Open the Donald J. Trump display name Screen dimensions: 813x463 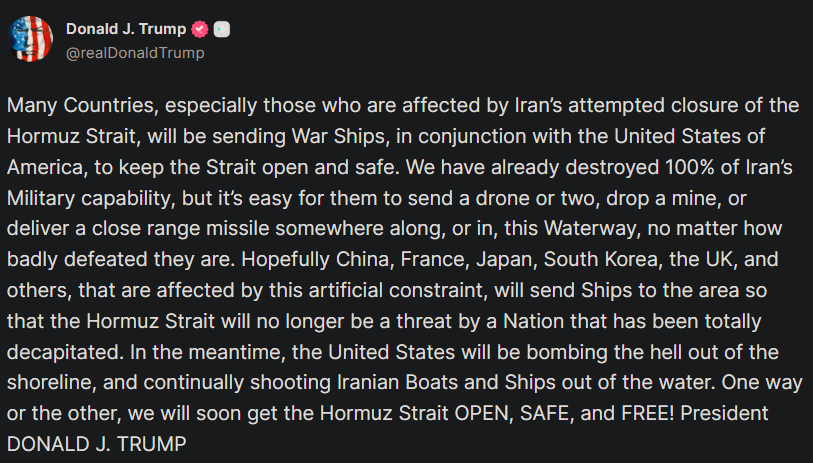coord(125,29)
